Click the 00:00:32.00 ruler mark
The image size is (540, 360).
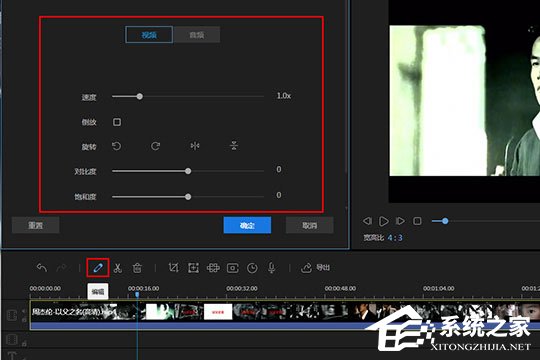242,288
